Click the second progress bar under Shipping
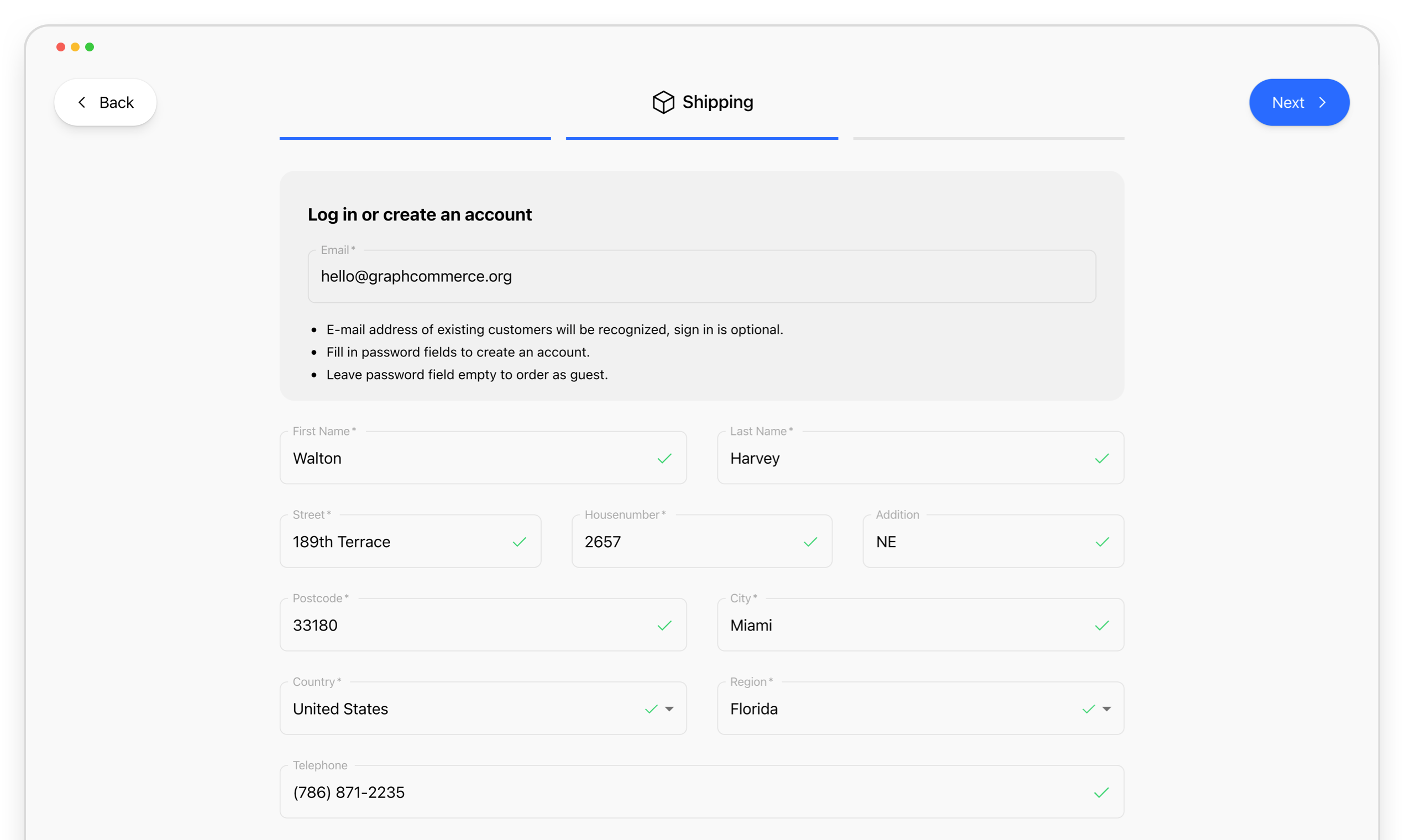1404x840 pixels. pyautogui.click(x=701, y=138)
